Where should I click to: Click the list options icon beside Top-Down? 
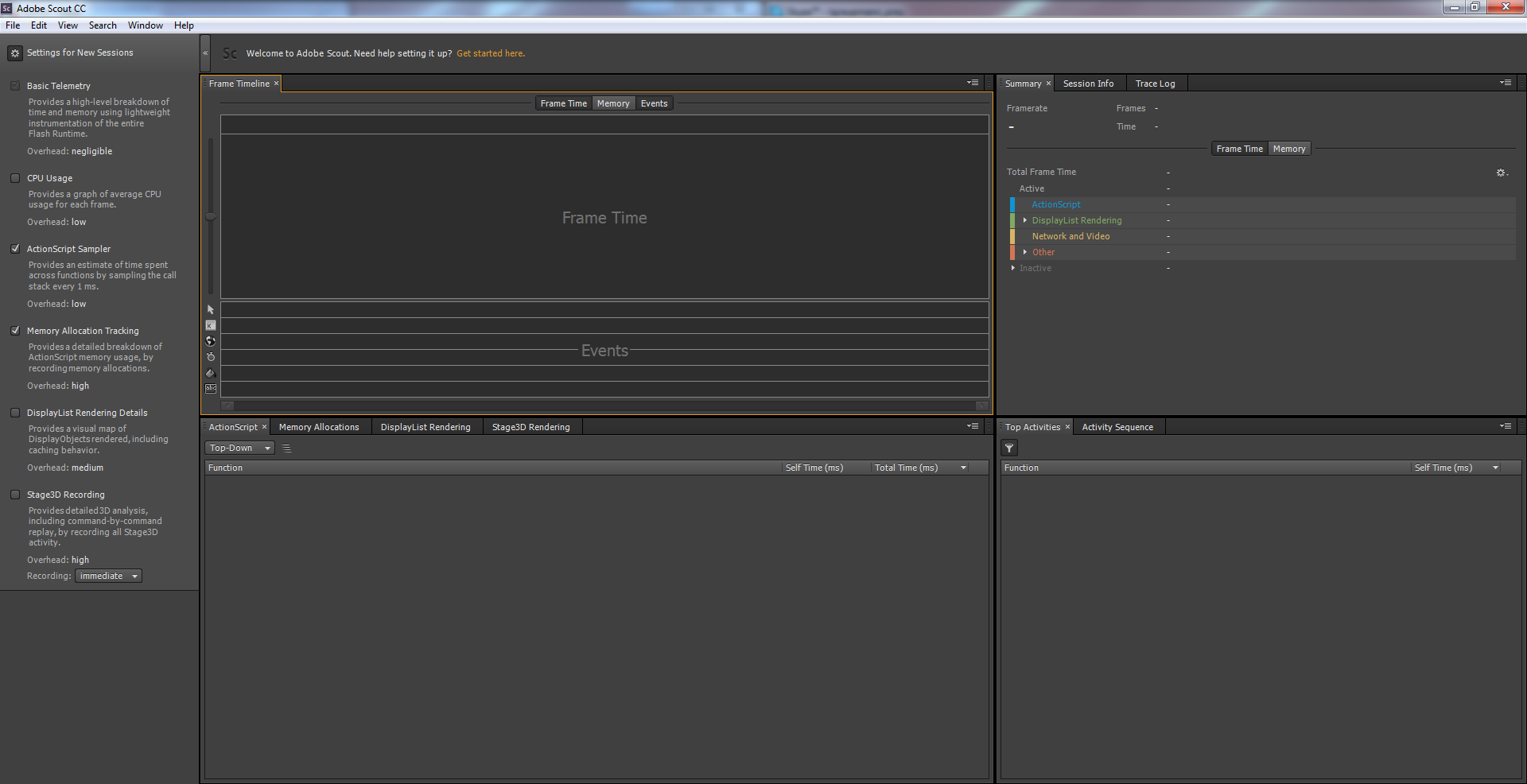(287, 448)
